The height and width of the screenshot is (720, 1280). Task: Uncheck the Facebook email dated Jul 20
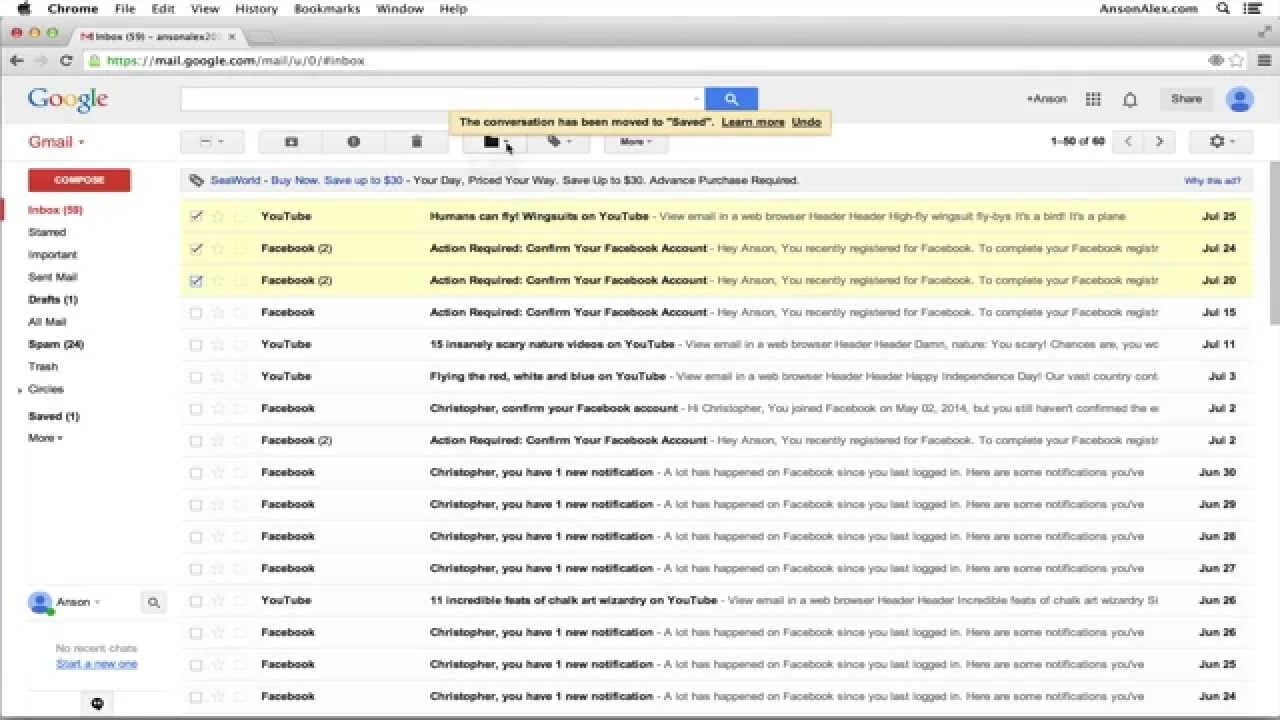[x=196, y=281]
